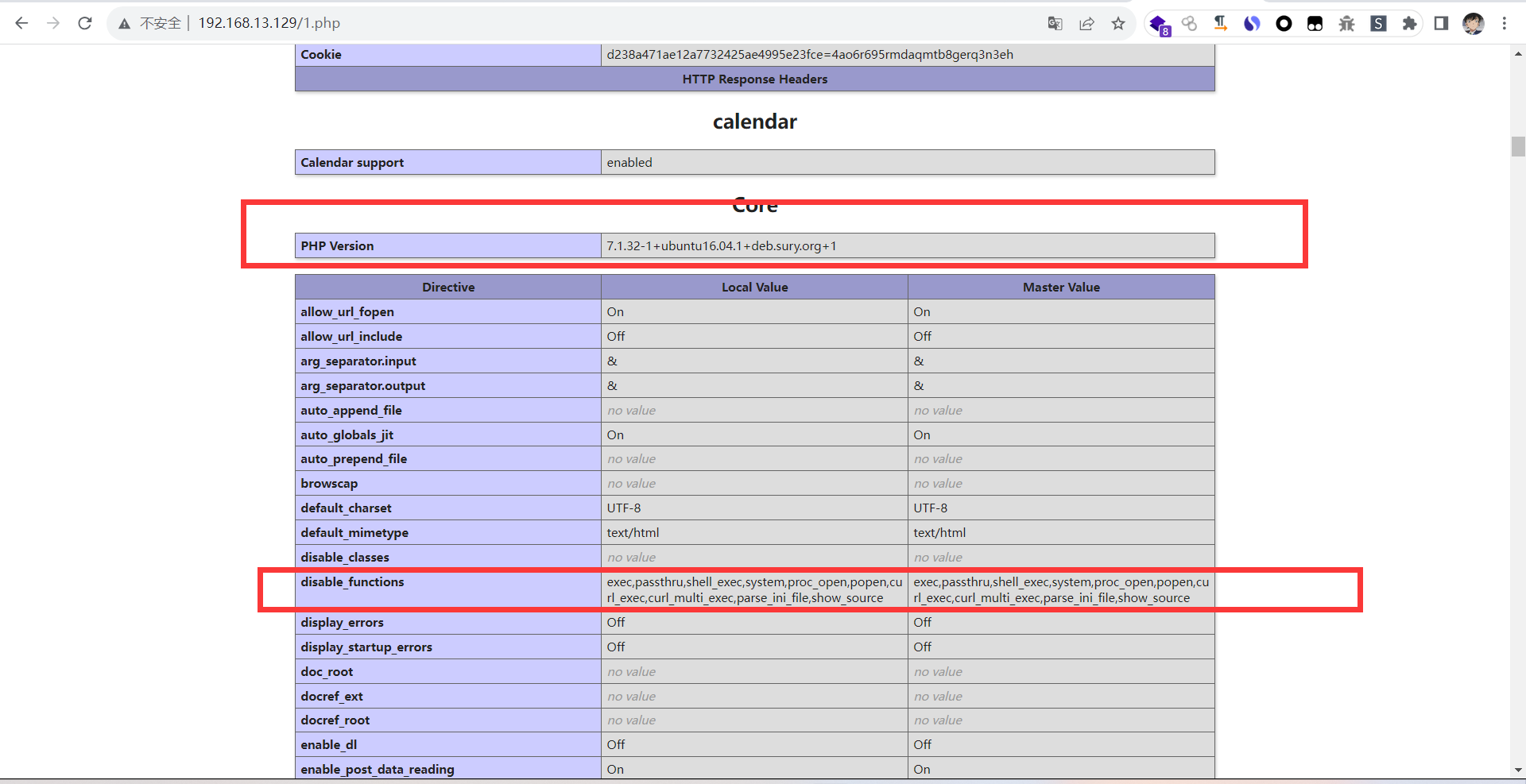1526x784 pixels.
Task: Open Chrome's three-dot menu
Action: coord(1505,24)
